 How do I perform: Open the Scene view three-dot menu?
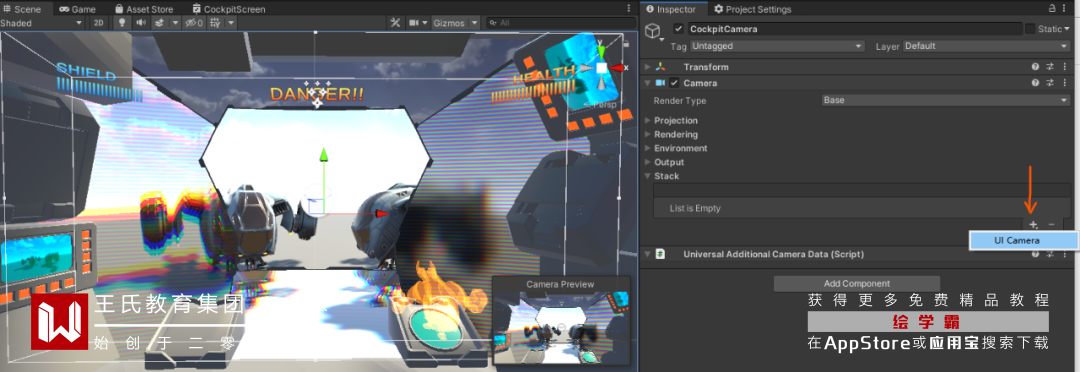(x=628, y=9)
